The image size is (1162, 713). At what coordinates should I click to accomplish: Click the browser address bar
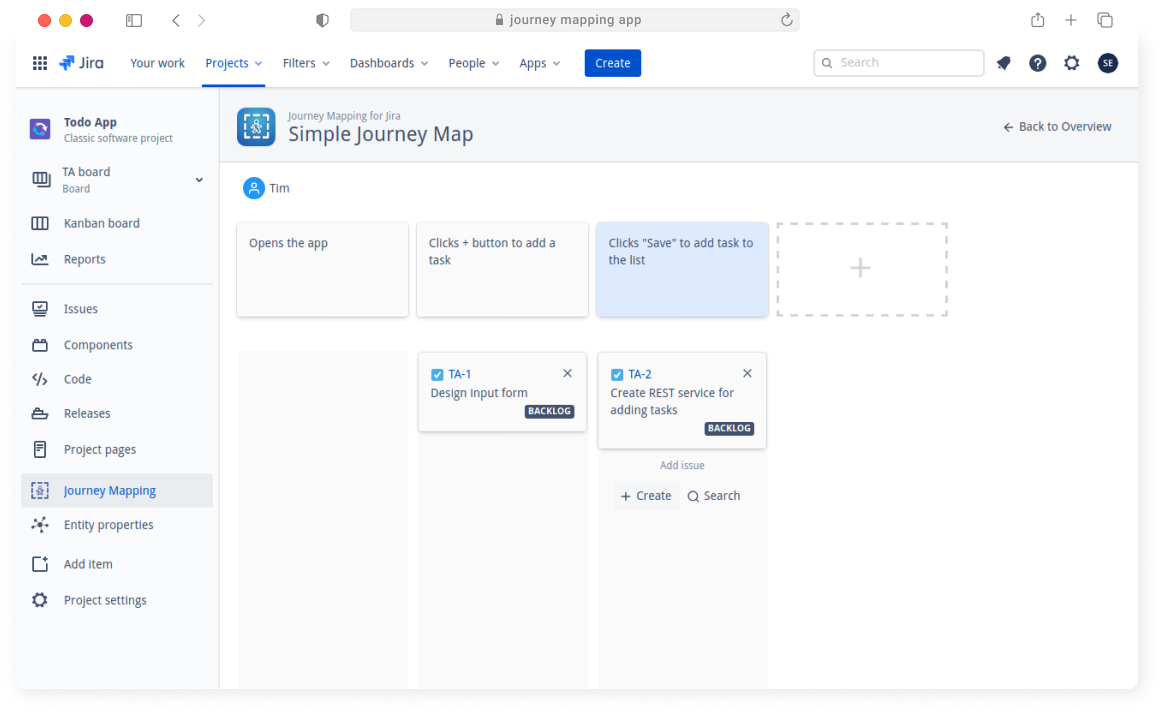tap(575, 20)
